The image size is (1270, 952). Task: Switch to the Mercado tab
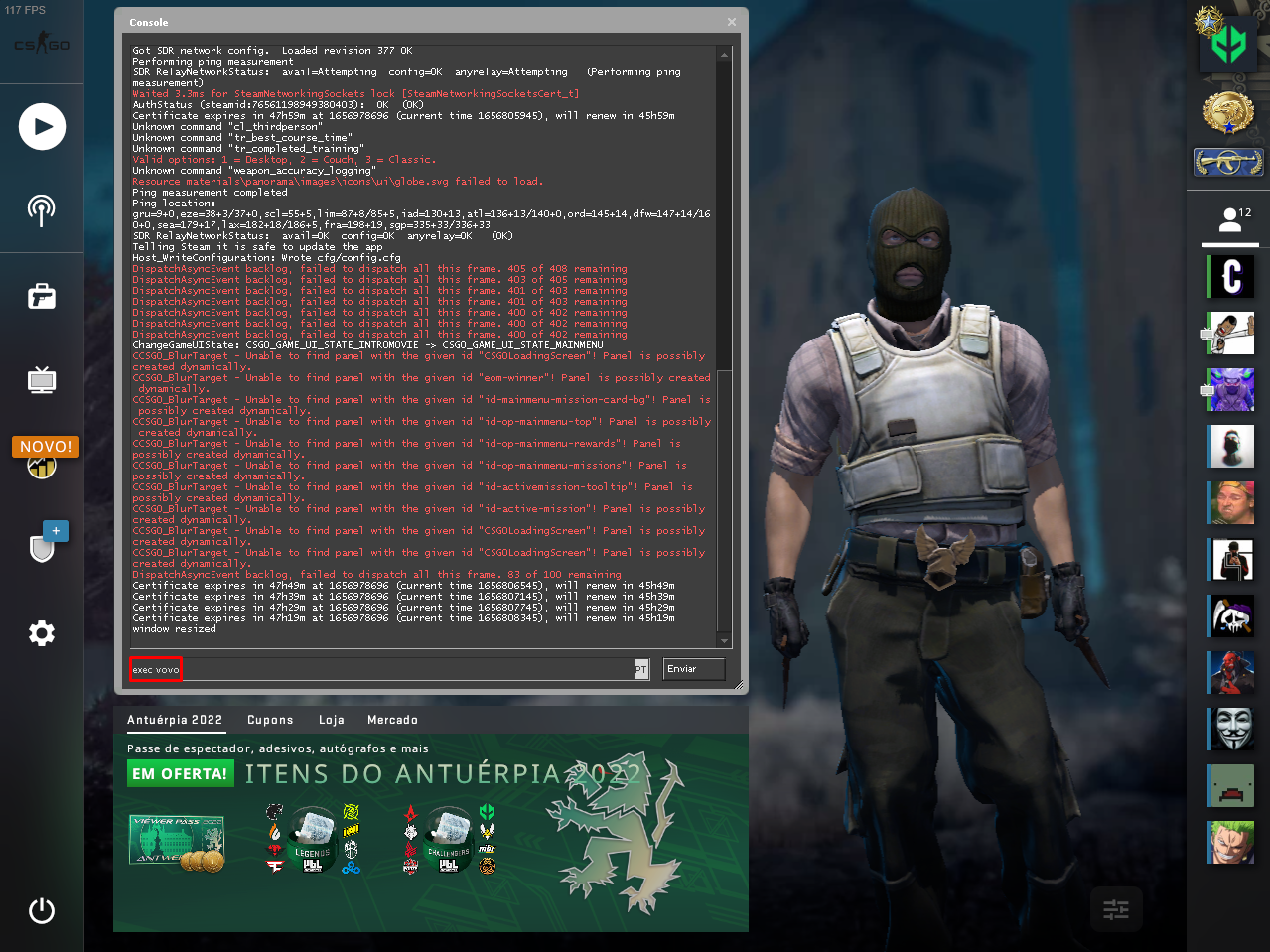tap(392, 720)
